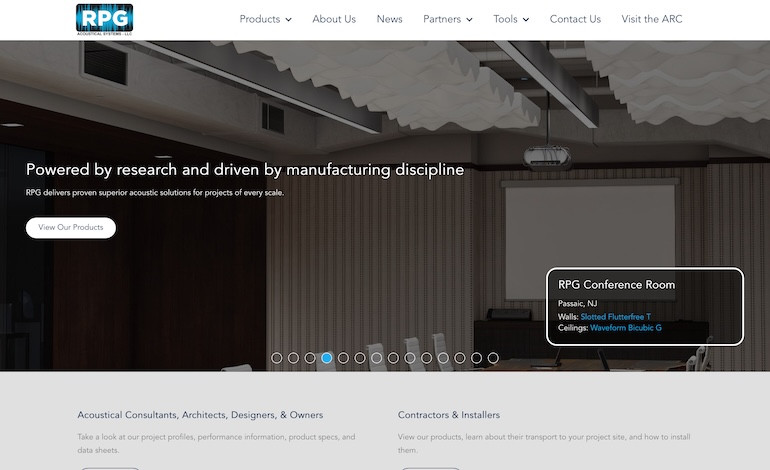The height and width of the screenshot is (470, 770).
Task: Click the Powered by research headline
Action: [245, 169]
